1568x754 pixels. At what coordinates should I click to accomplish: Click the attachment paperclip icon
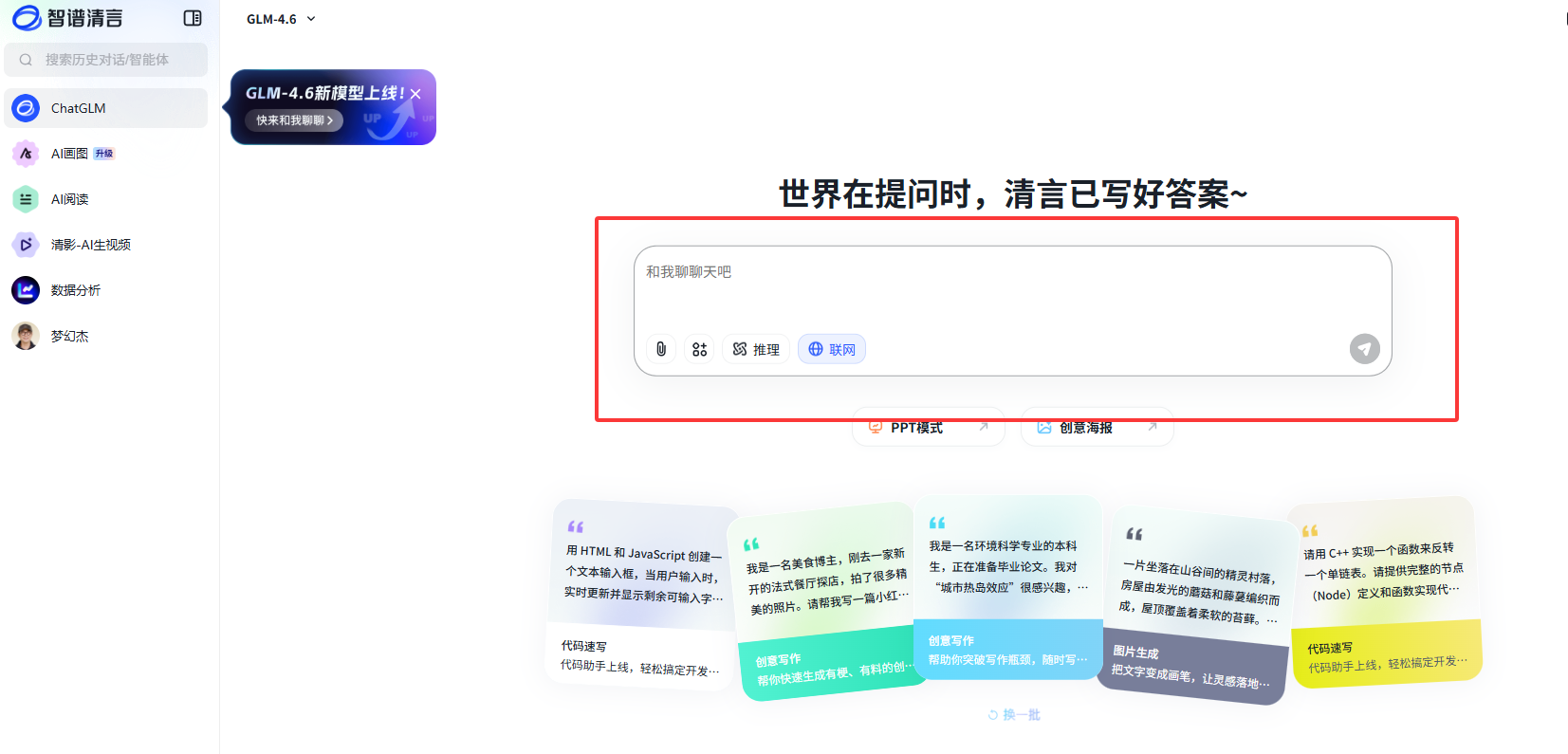click(x=661, y=349)
